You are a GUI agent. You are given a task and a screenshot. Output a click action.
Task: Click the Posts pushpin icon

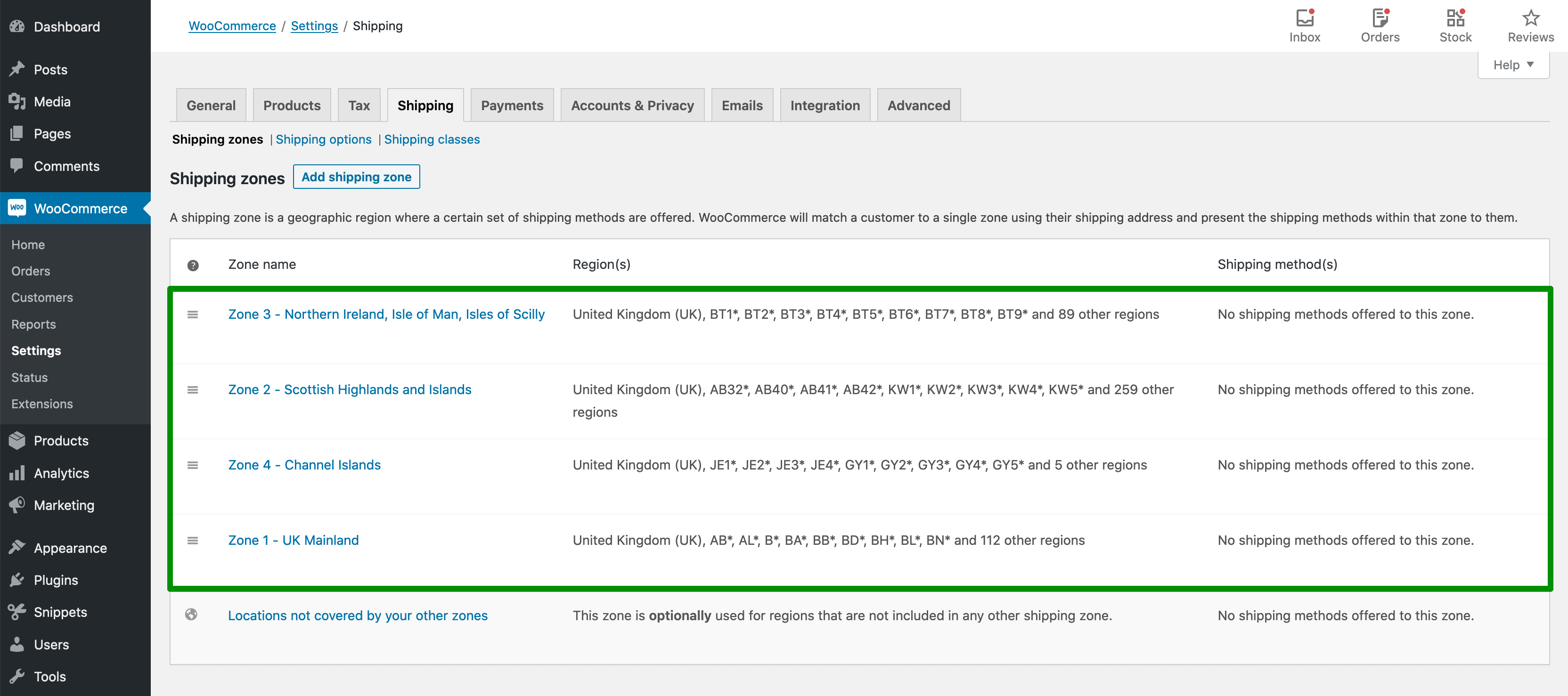17,69
